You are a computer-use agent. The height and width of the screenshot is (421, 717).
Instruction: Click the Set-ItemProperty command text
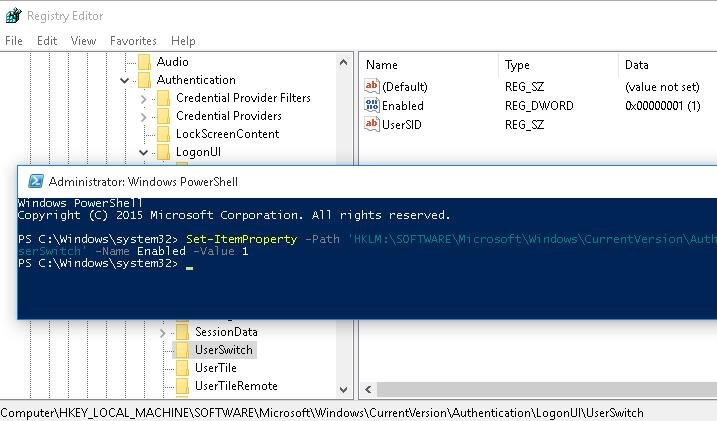241,239
